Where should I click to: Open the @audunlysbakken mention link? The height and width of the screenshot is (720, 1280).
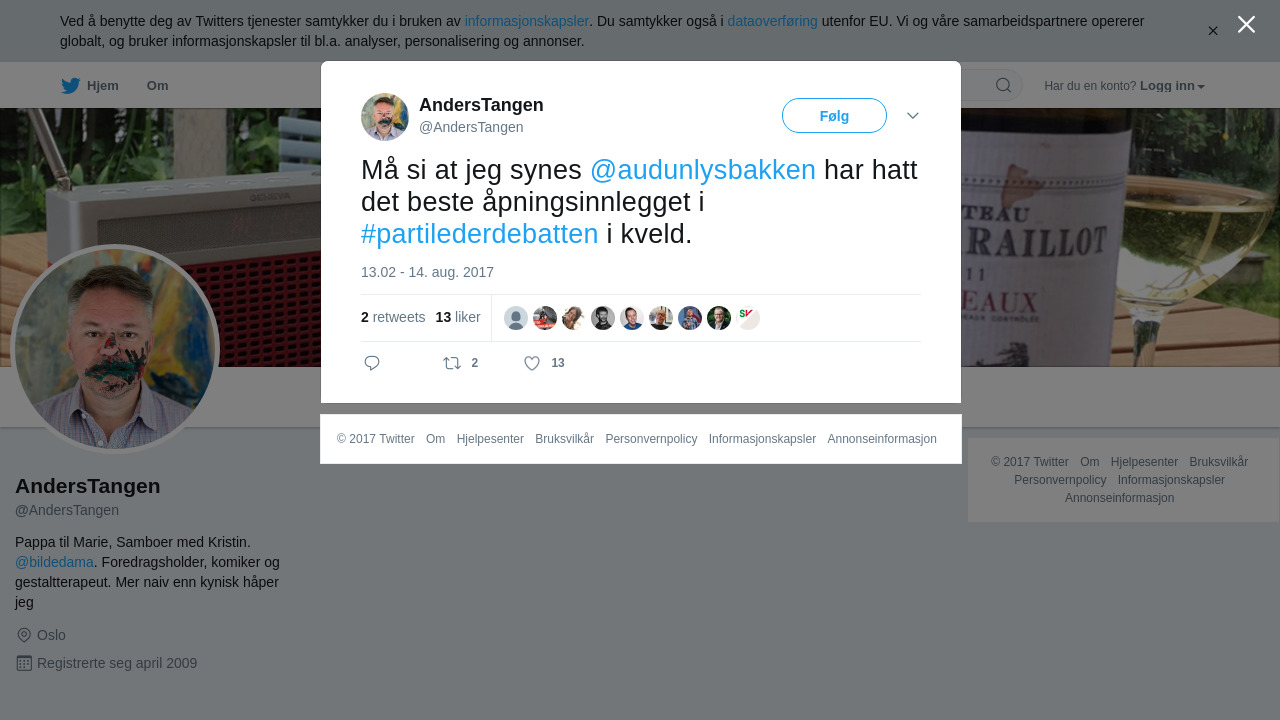pyautogui.click(x=703, y=170)
